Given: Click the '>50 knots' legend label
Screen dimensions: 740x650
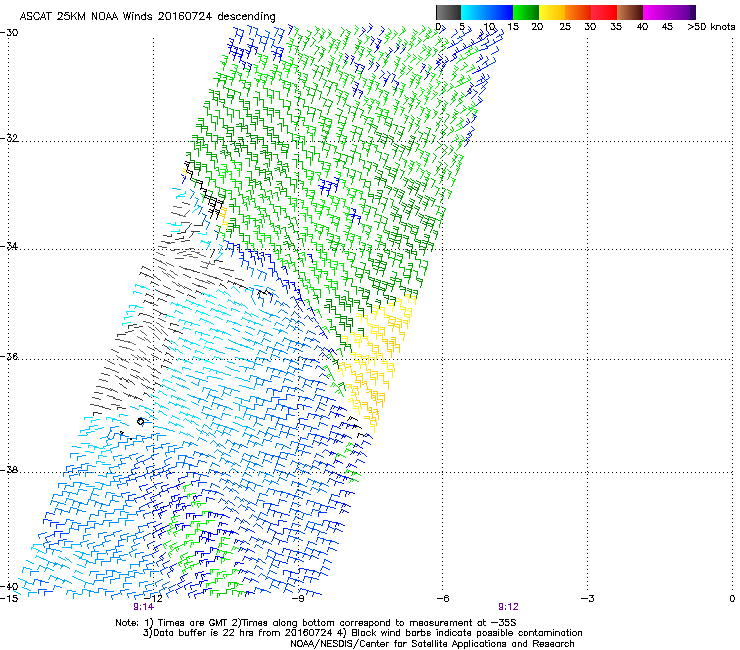Looking at the screenshot, I should [x=711, y=27].
